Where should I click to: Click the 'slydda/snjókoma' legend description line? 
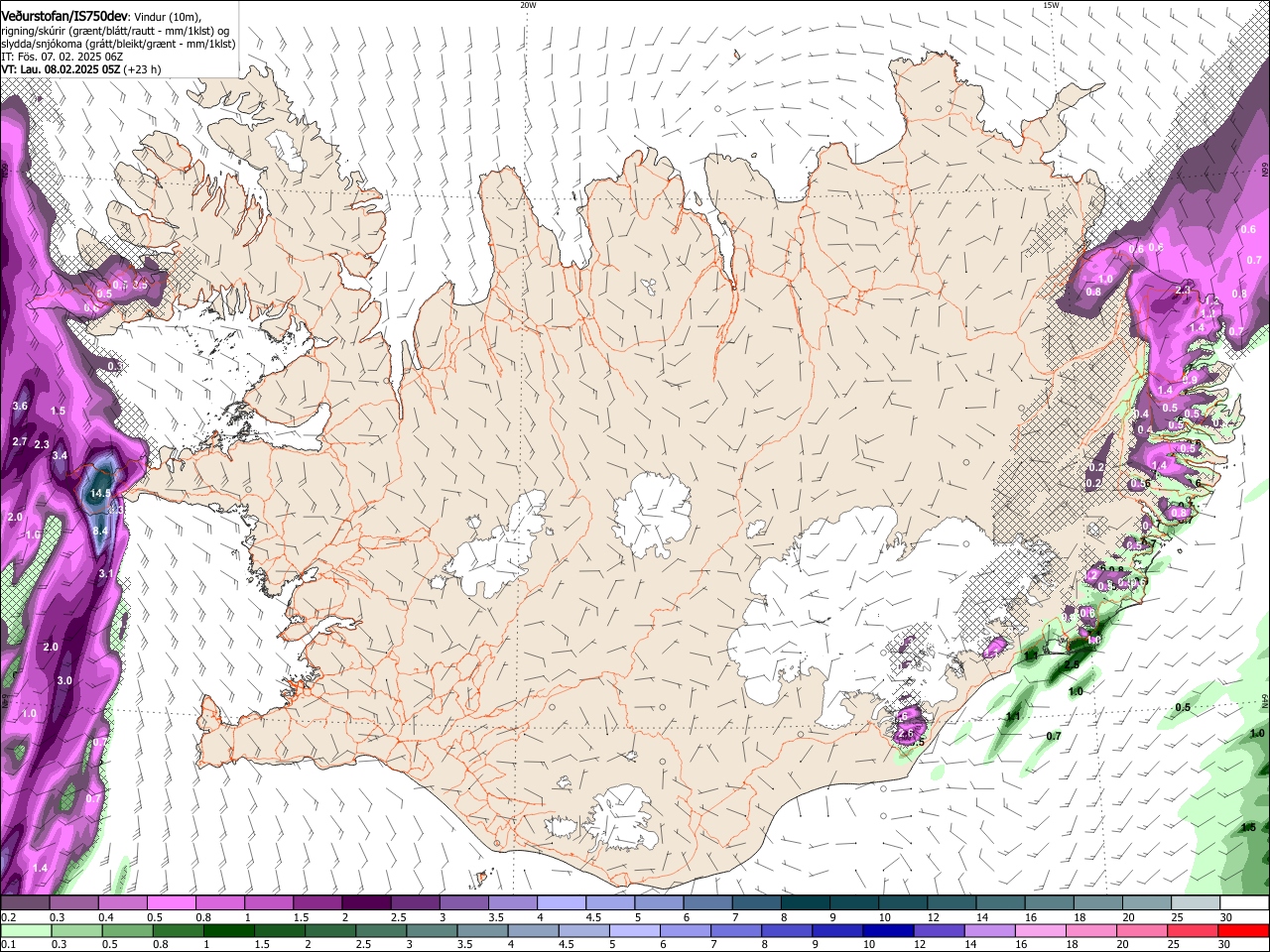(x=118, y=44)
